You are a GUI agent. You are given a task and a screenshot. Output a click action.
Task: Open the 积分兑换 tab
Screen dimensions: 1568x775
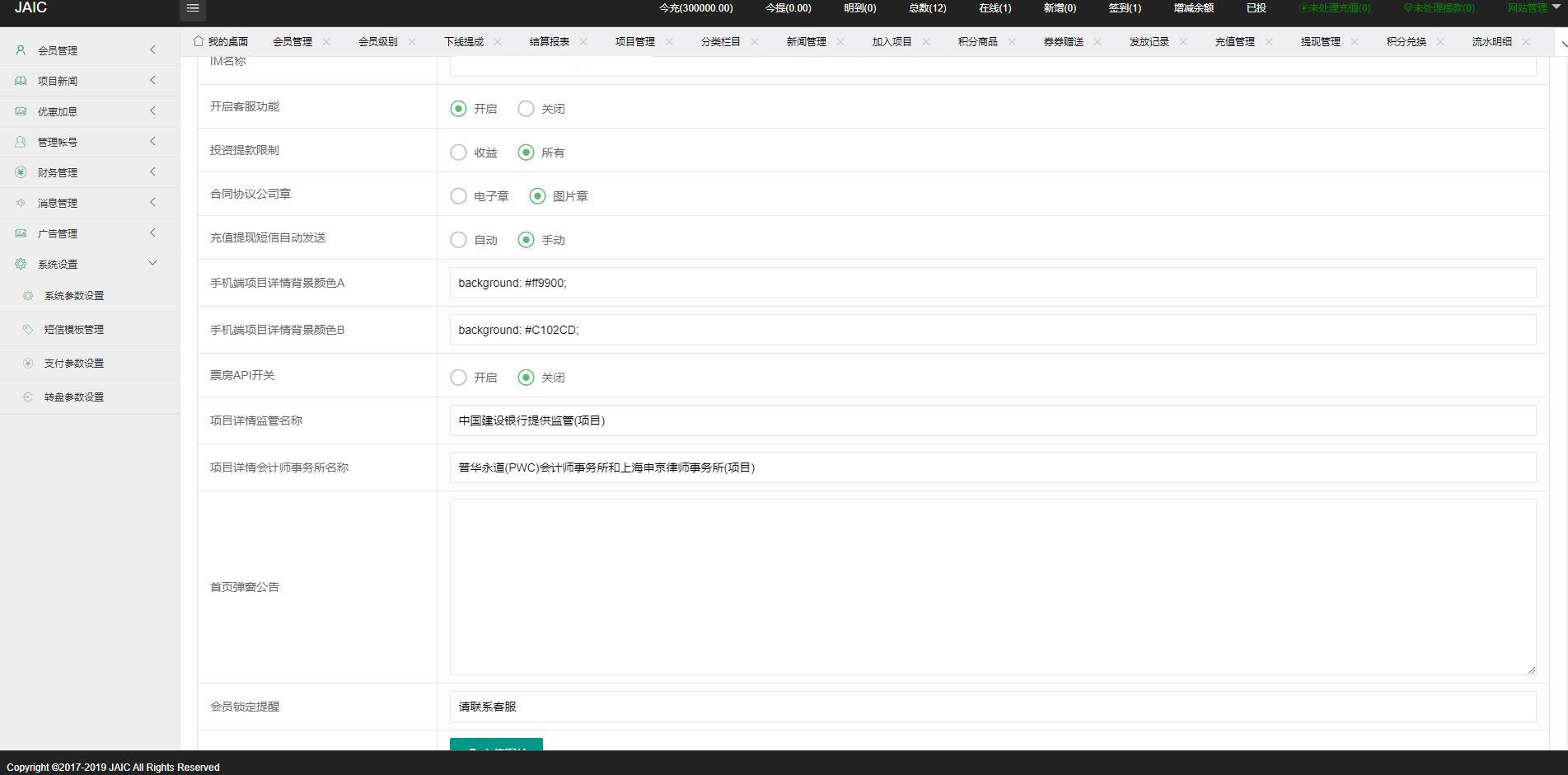1406,40
